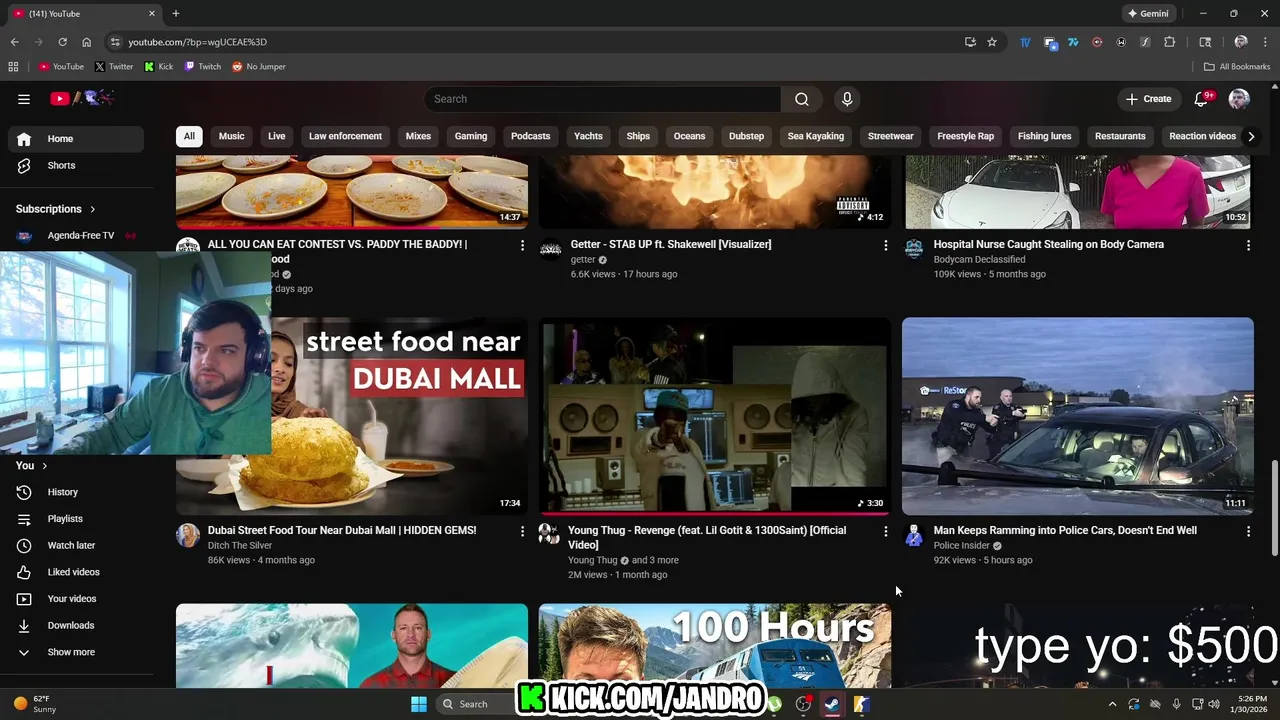Screen dimensions: 1280x720
Task: Open the Chrome apps grid in bookmarks bar
Action: 13,67
